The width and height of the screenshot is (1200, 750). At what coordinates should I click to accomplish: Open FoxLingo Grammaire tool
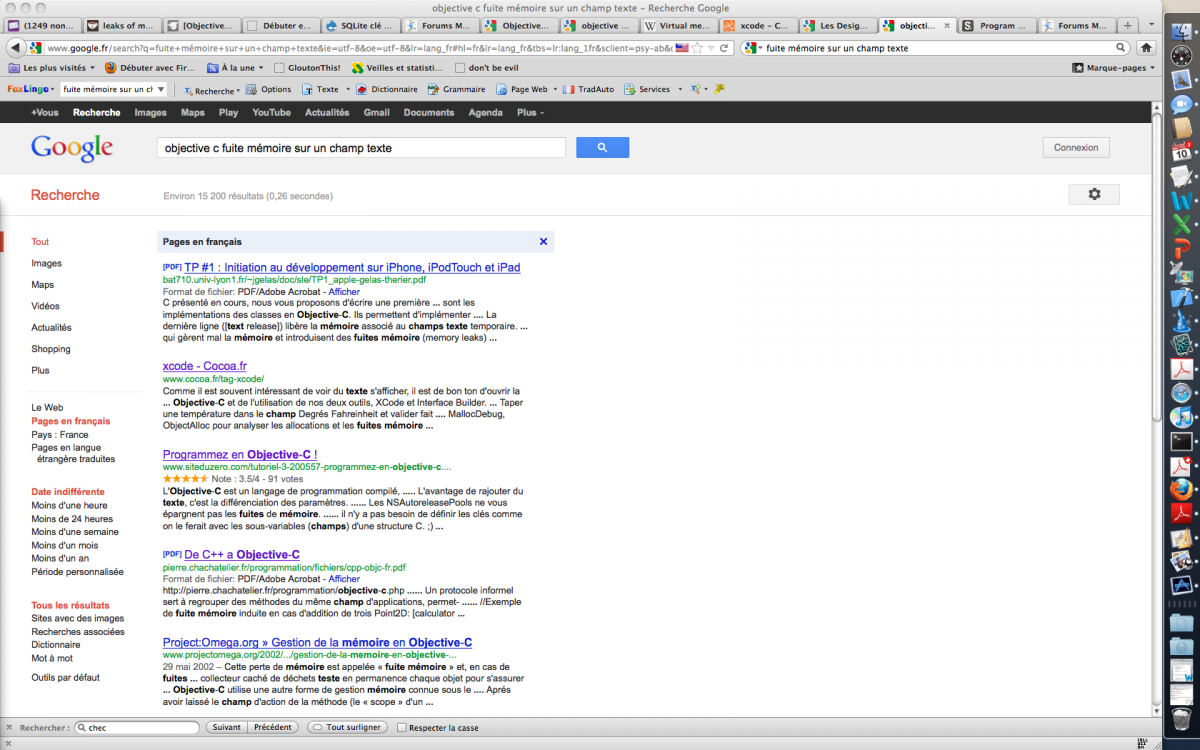[x=456, y=89]
